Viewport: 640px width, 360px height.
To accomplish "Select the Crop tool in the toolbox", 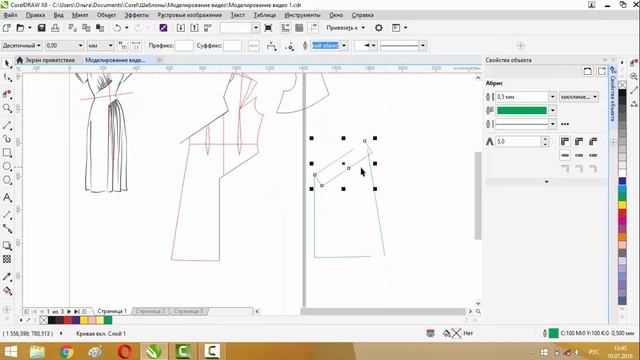I will click(7, 94).
